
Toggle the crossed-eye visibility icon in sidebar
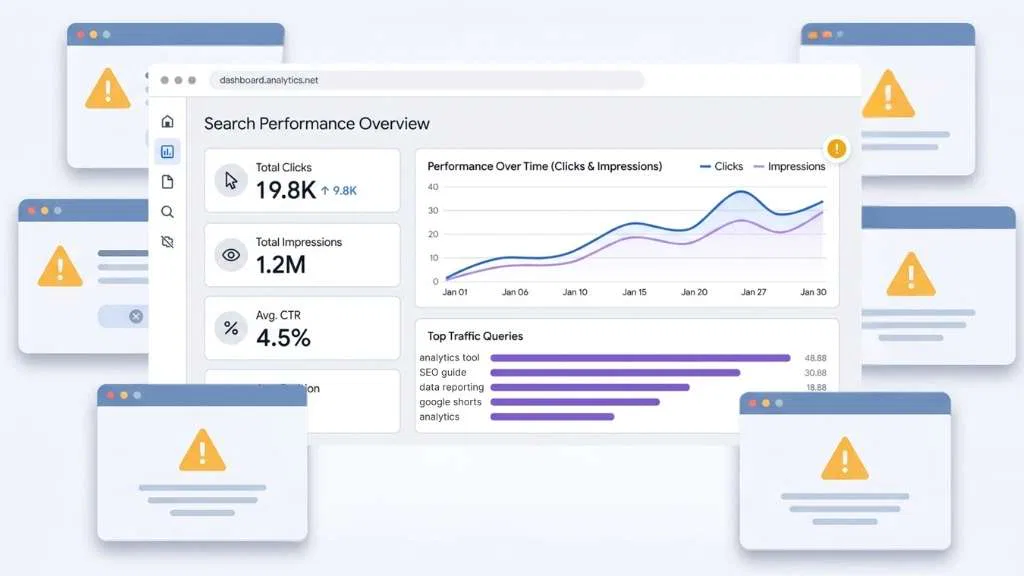pyautogui.click(x=167, y=241)
